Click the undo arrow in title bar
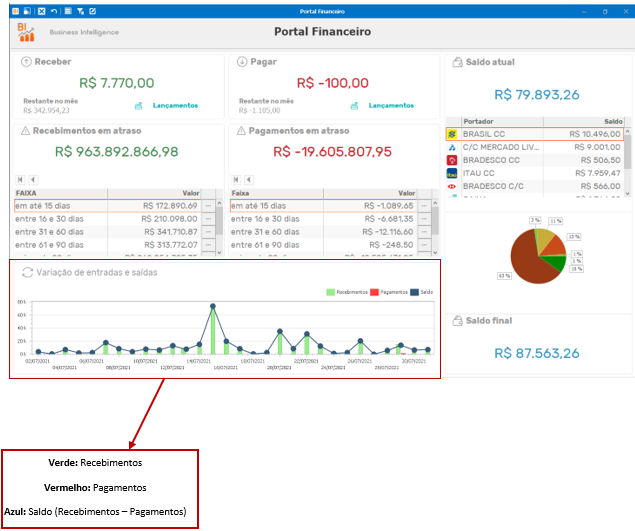Viewport: 635px width, 531px height. click(x=54, y=11)
